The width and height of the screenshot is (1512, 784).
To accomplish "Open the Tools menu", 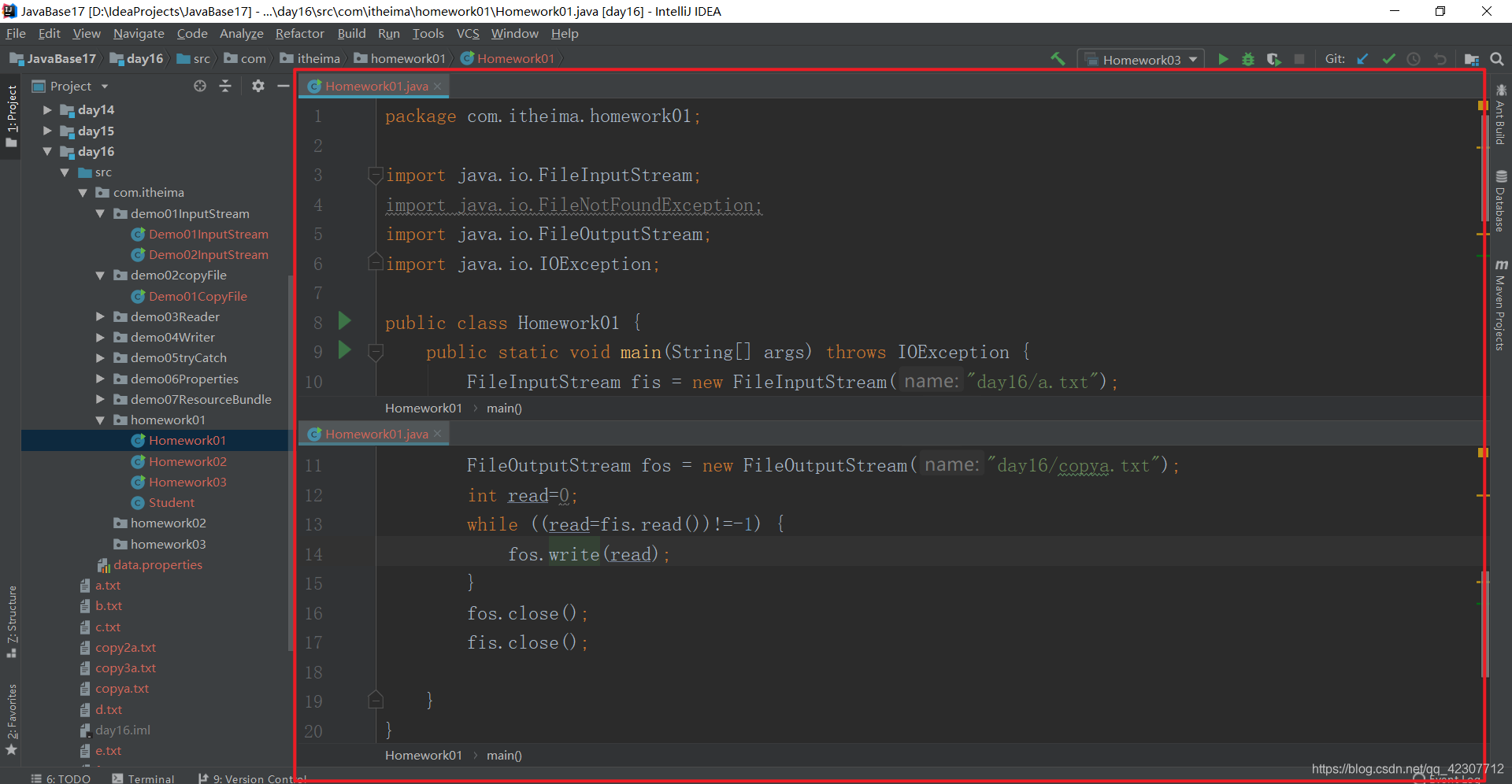I will coord(428,33).
